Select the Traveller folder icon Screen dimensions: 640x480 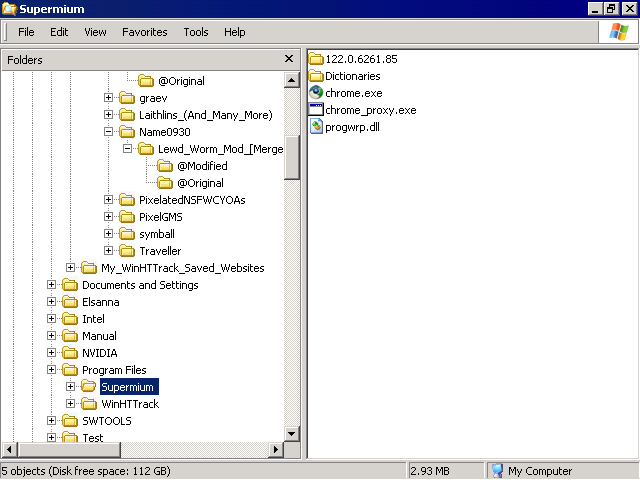pos(127,251)
